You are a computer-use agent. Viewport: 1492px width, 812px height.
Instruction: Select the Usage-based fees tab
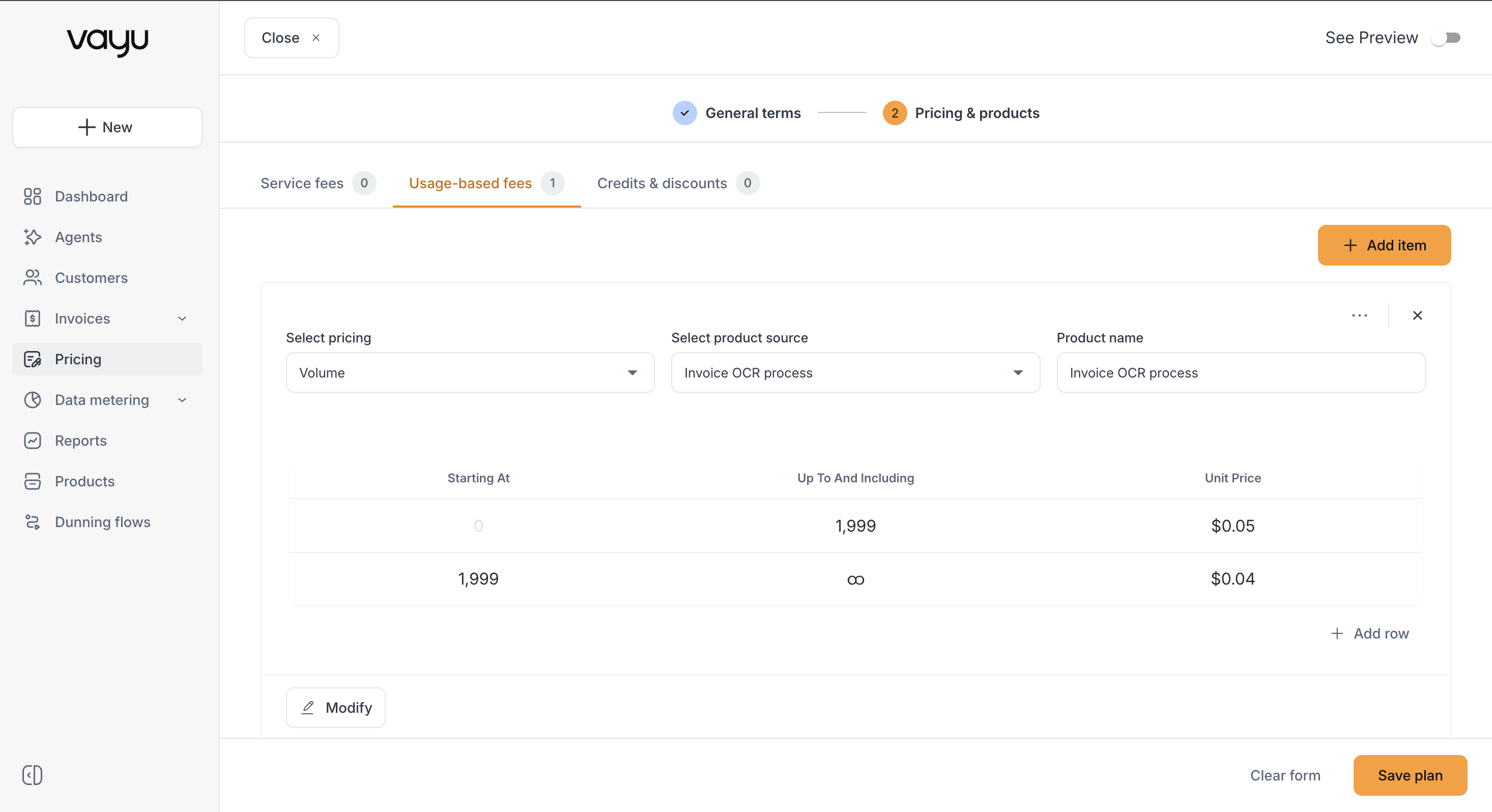click(486, 183)
